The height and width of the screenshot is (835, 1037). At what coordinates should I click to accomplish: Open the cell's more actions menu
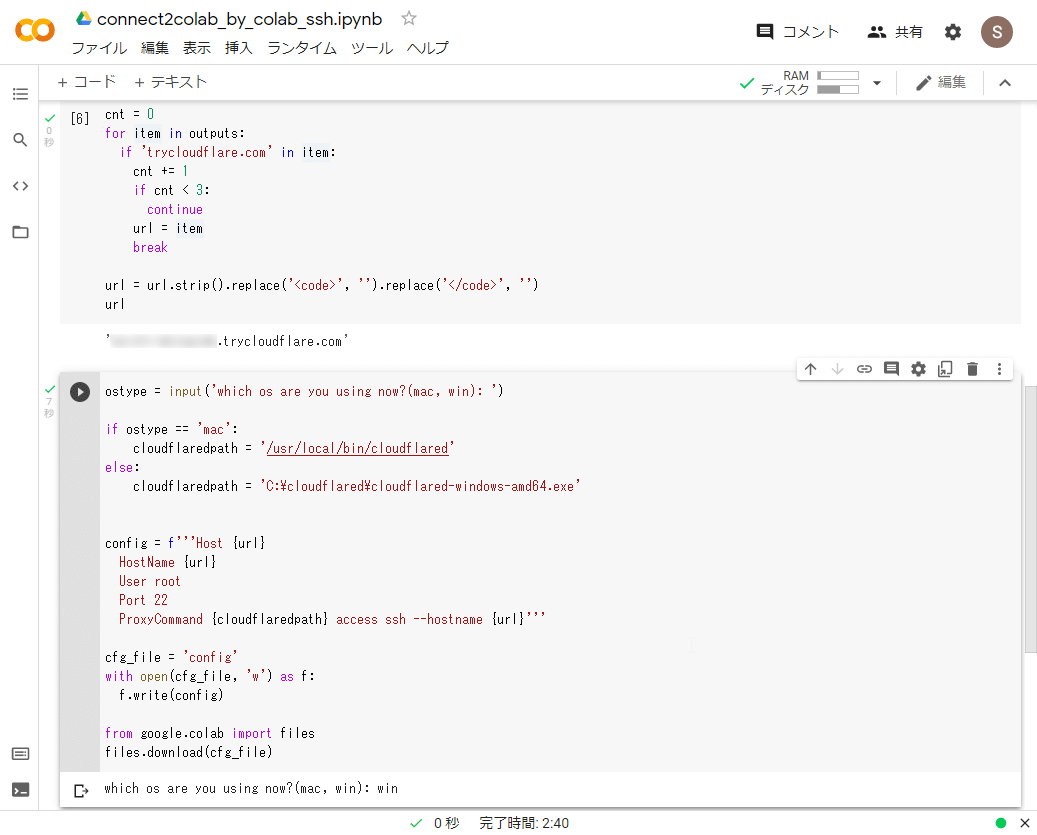pyautogui.click(x=999, y=368)
